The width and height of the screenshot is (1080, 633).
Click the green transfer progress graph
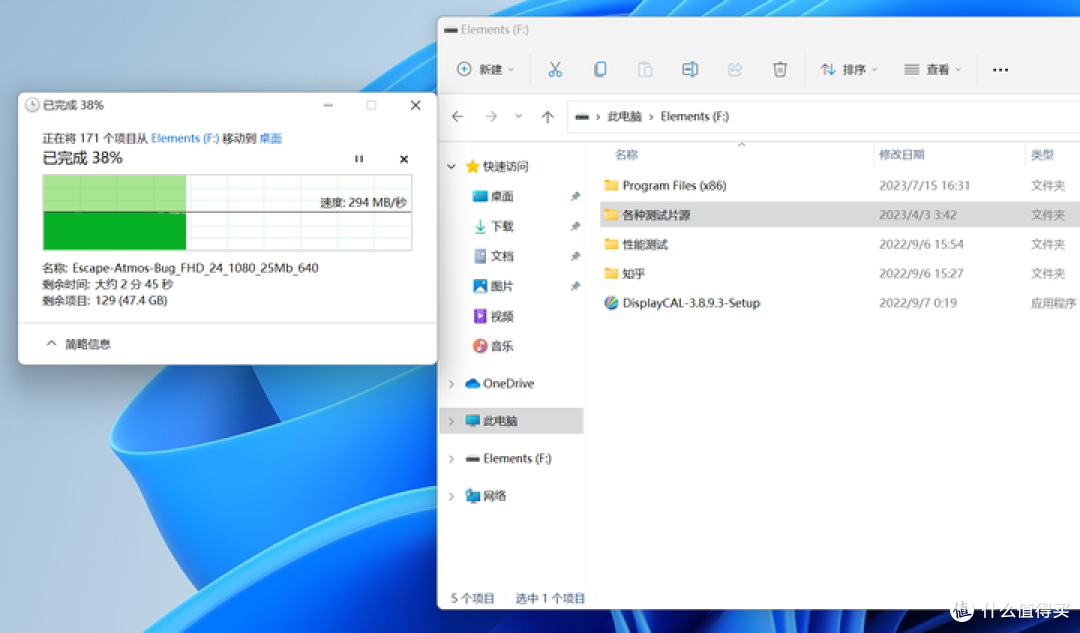click(x=227, y=212)
